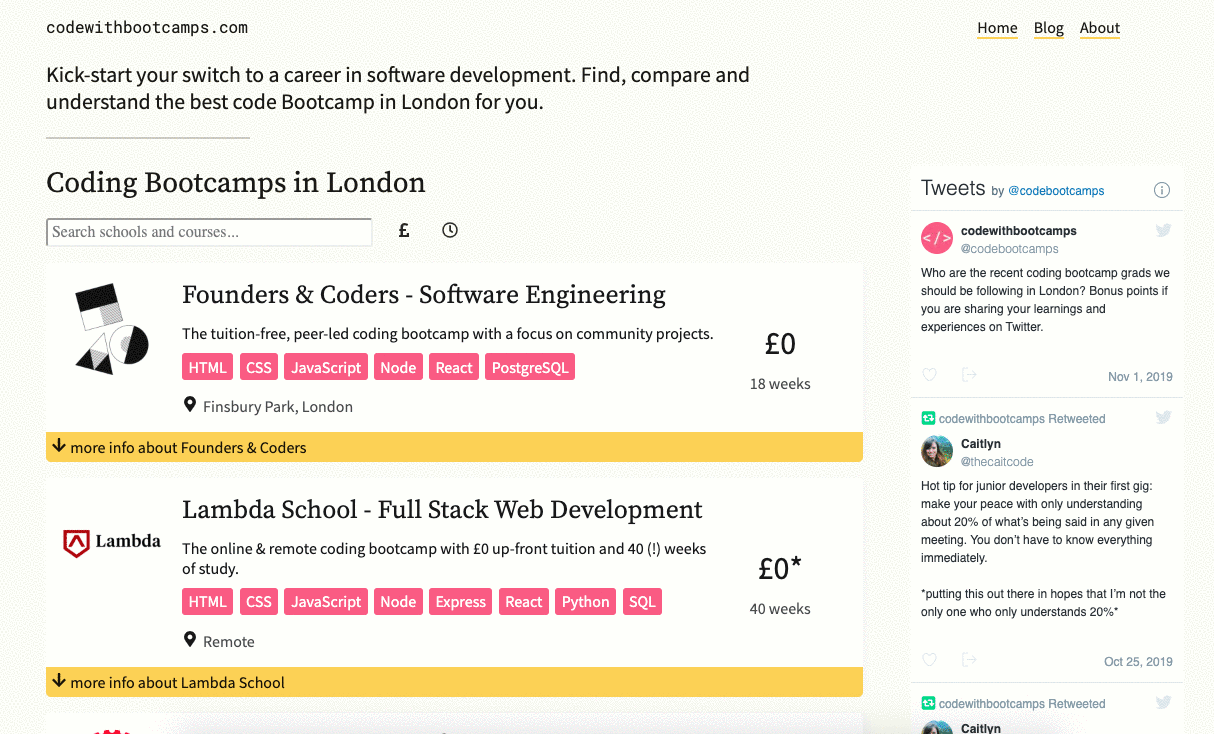Open the @codebootcamps Twitter profile link
The width and height of the screenshot is (1214, 734).
(x=1056, y=191)
